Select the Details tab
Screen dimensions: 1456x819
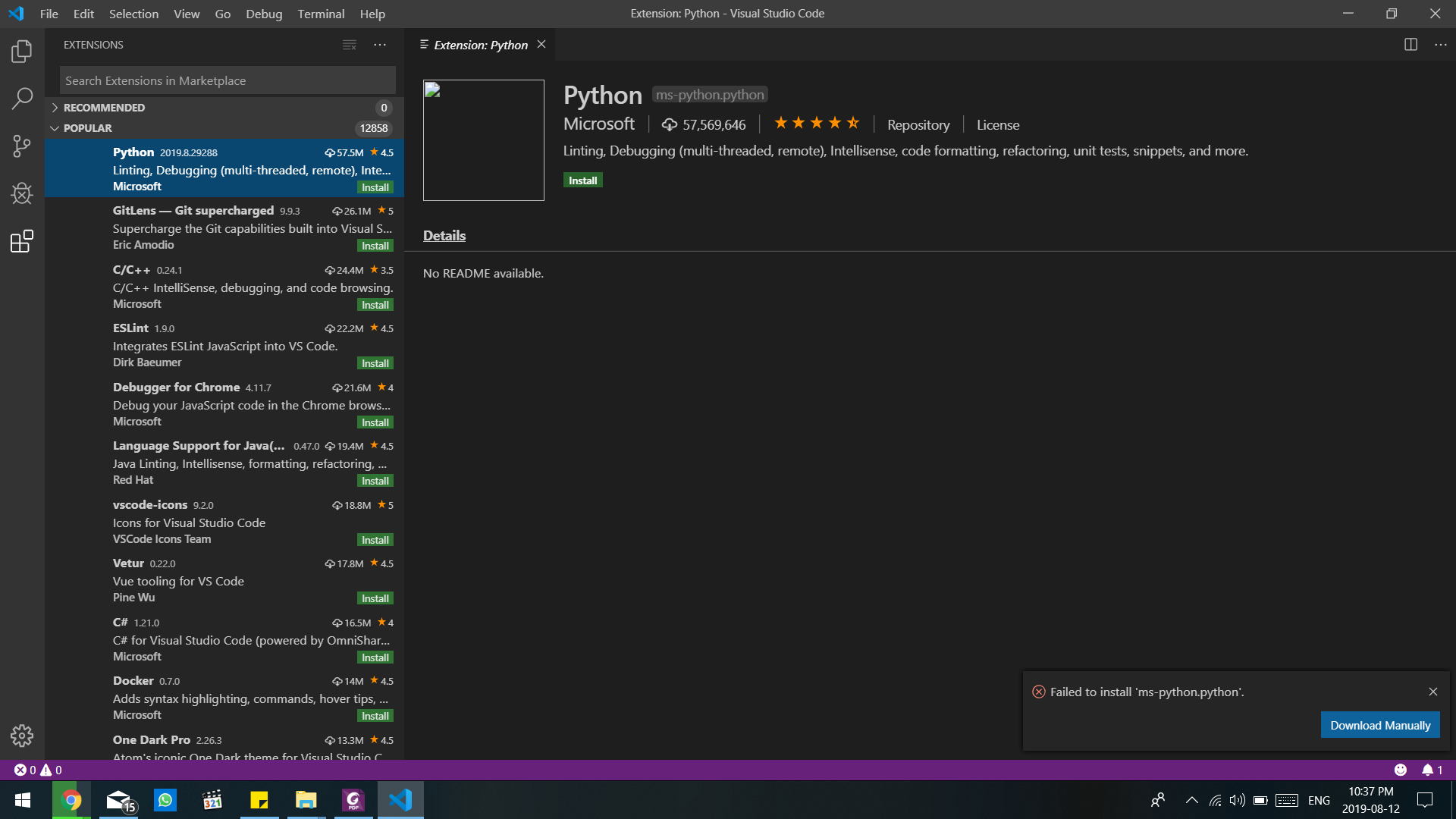[444, 235]
